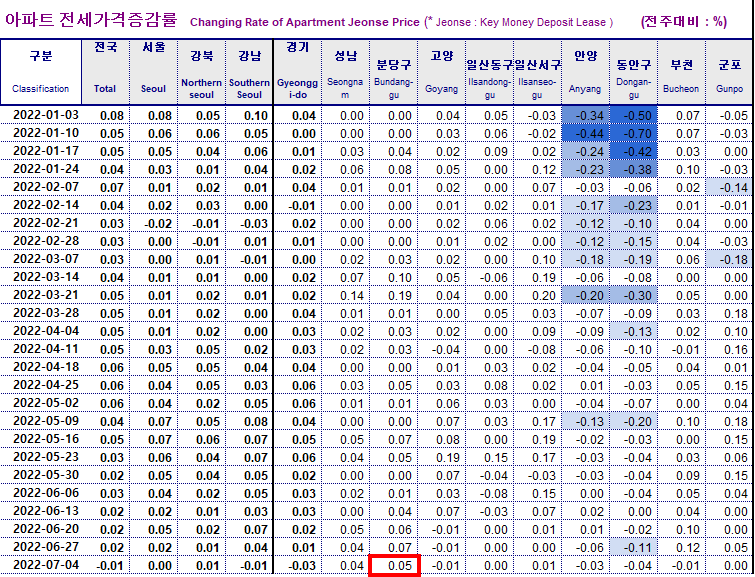Select the date cell 2022-05-09
755x577 pixels.
pos(41,421)
